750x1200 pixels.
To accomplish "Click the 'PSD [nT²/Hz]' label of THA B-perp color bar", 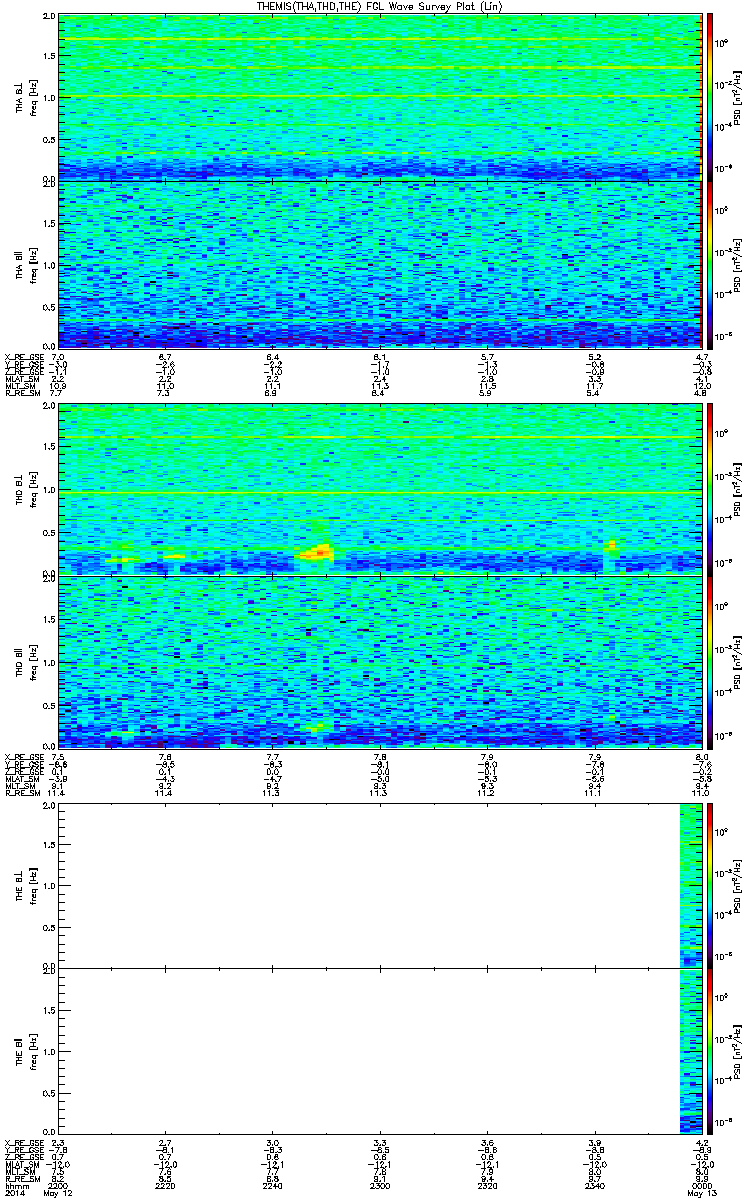I will click(737, 97).
